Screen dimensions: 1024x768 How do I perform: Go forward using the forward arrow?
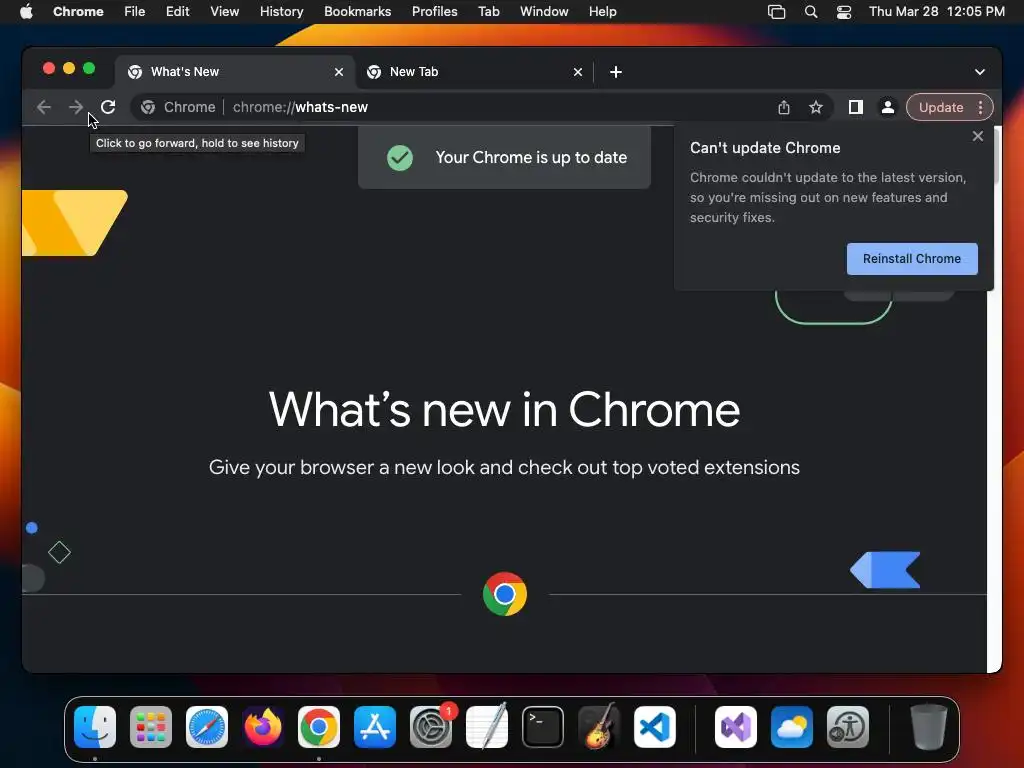(76, 107)
